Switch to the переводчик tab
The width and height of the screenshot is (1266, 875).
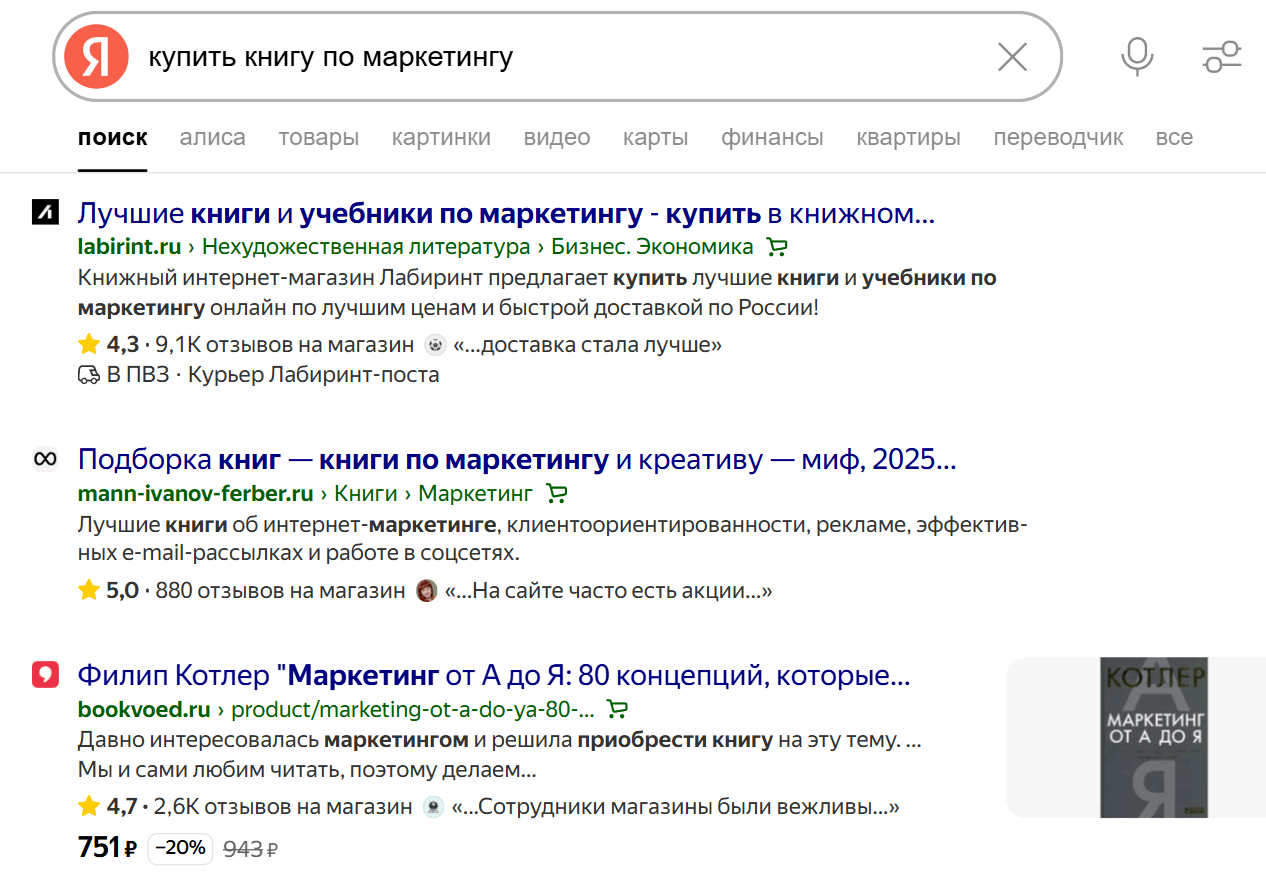[x=1058, y=137]
